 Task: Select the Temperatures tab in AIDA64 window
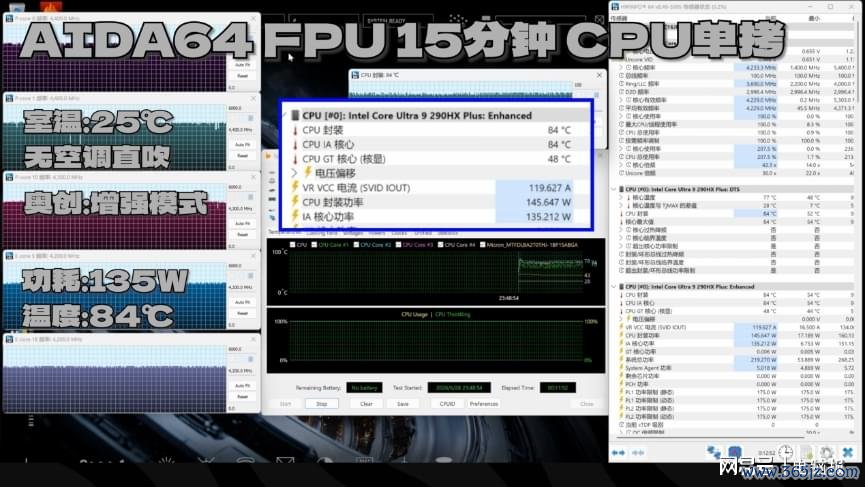tap(284, 233)
